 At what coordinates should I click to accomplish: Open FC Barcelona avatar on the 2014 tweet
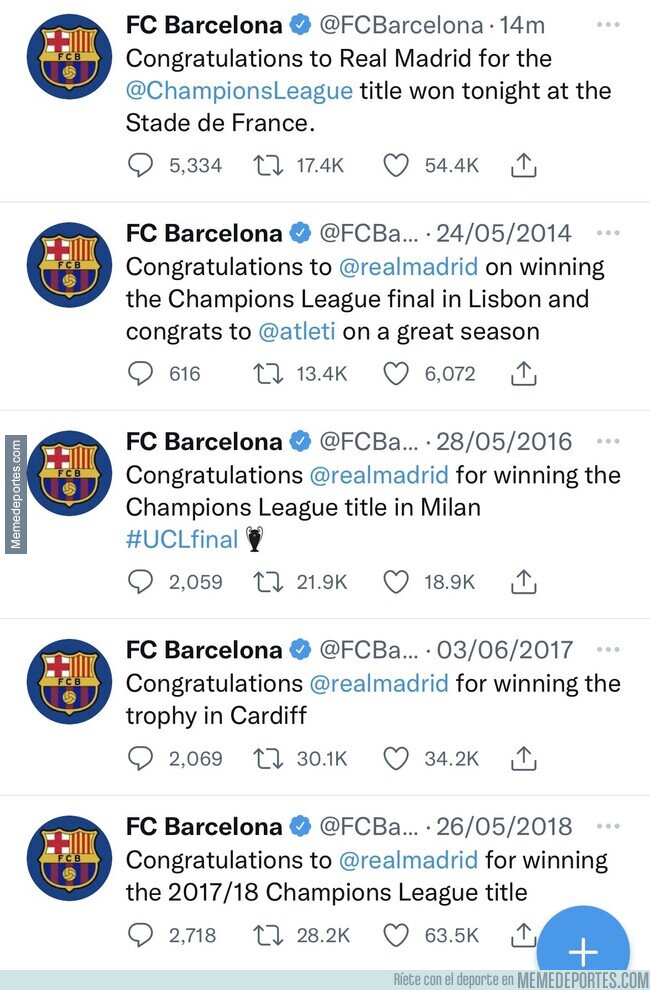[69, 265]
